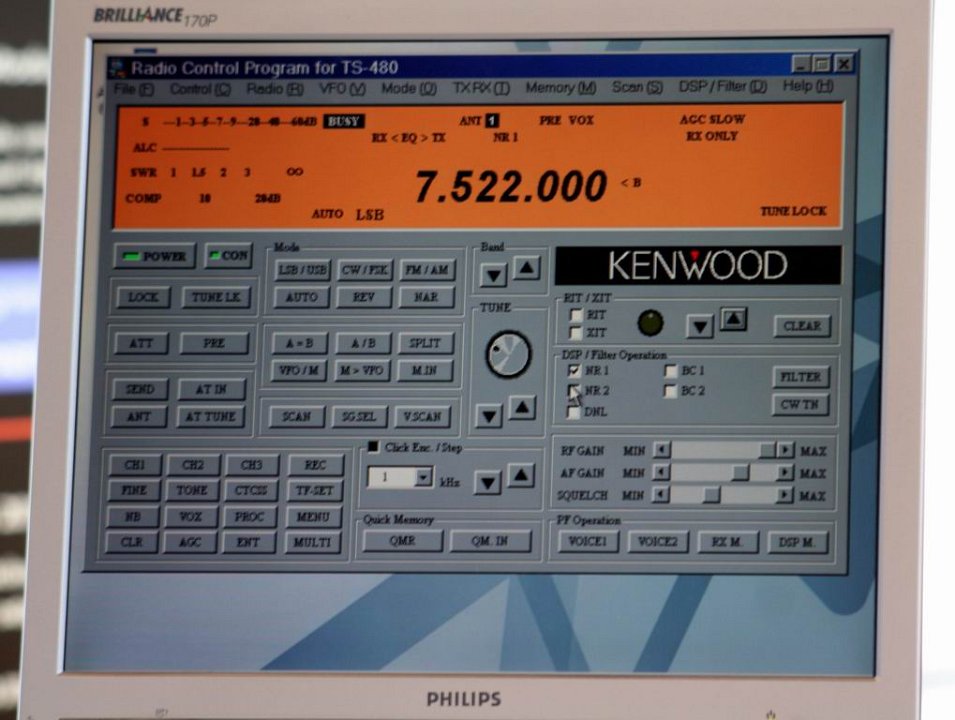Open the Help menu

(808, 86)
